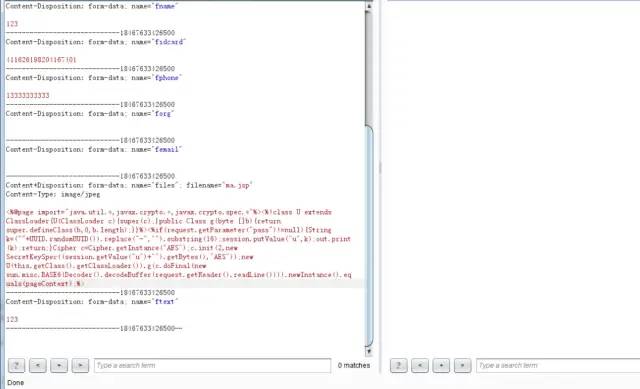Click the help '?' button in left search bar
This screenshot has width=640, height=389.
pyautogui.click(x=16, y=365)
